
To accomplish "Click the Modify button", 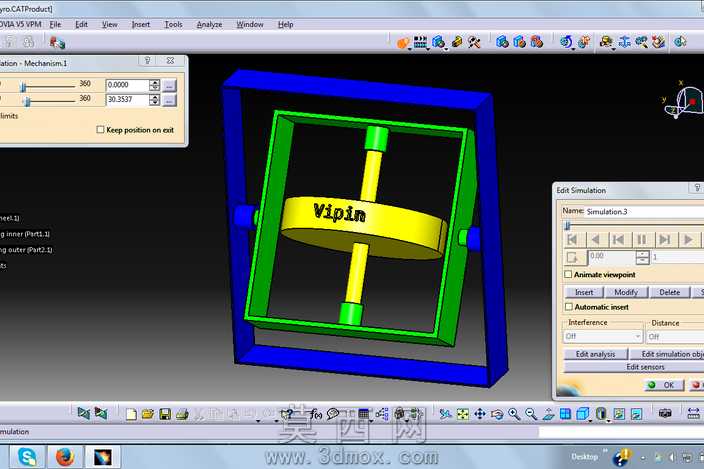I will pos(626,292).
